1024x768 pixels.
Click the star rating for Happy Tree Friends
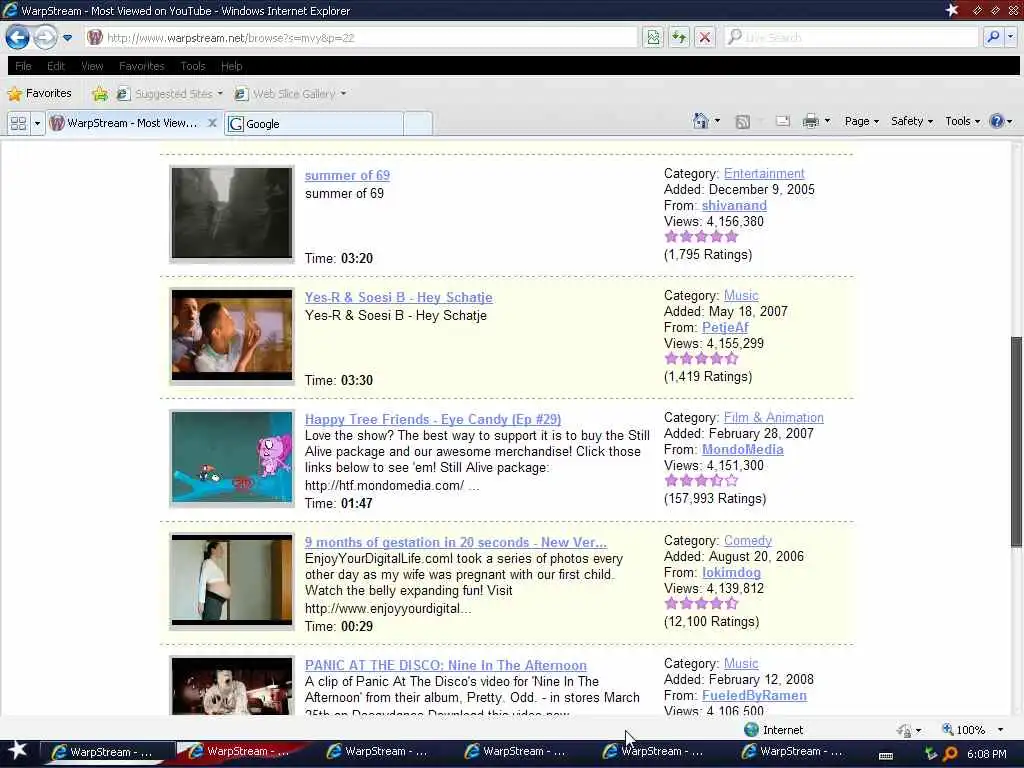[x=701, y=481]
